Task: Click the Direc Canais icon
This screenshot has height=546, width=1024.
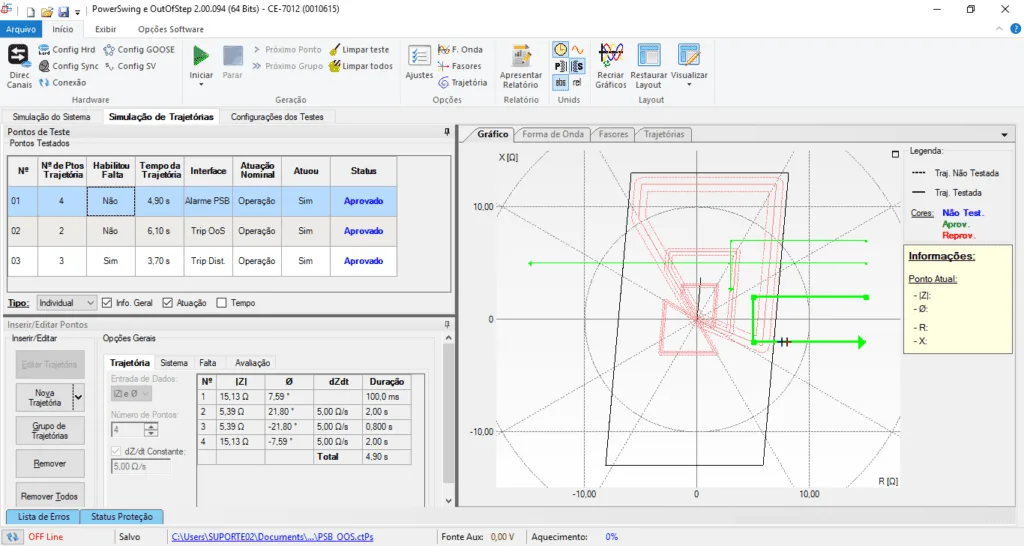Action: coord(18,56)
